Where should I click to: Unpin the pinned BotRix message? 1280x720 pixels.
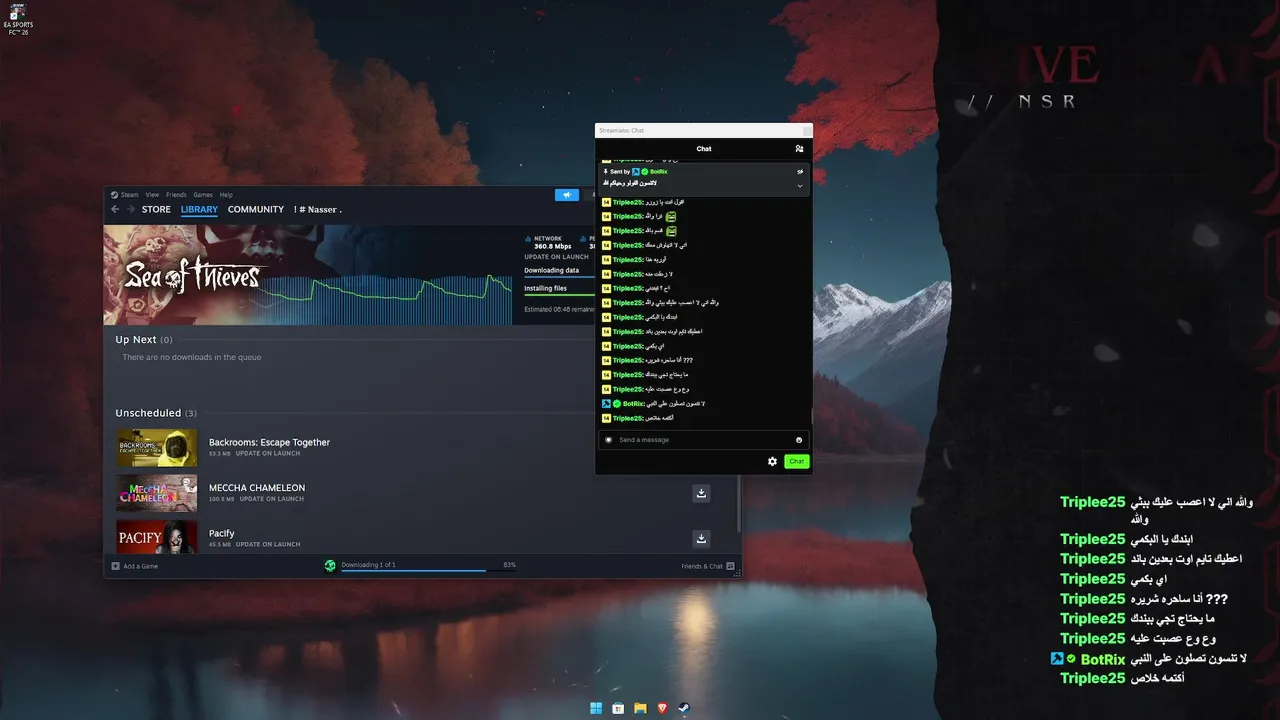pyautogui.click(x=799, y=172)
